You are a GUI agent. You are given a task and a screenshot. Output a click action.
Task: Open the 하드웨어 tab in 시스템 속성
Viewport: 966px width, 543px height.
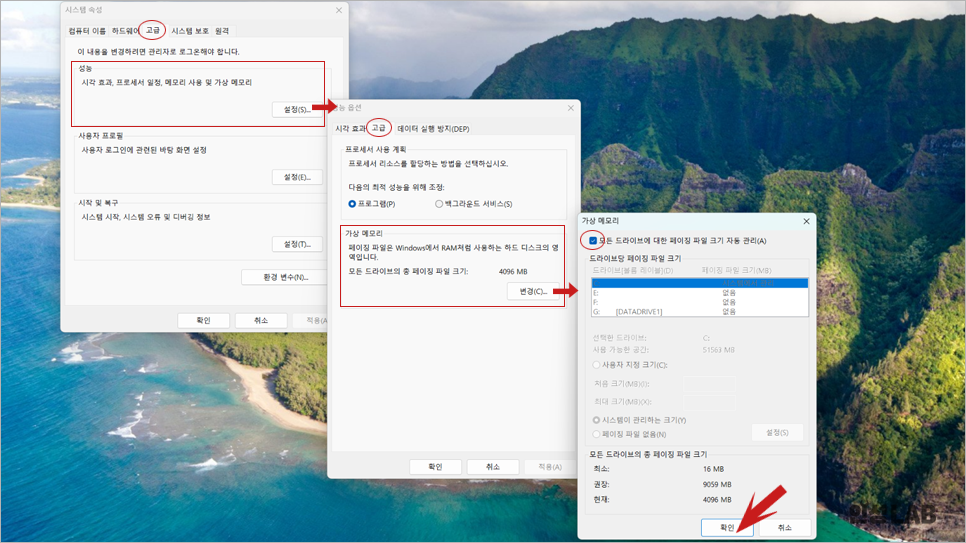tap(124, 31)
